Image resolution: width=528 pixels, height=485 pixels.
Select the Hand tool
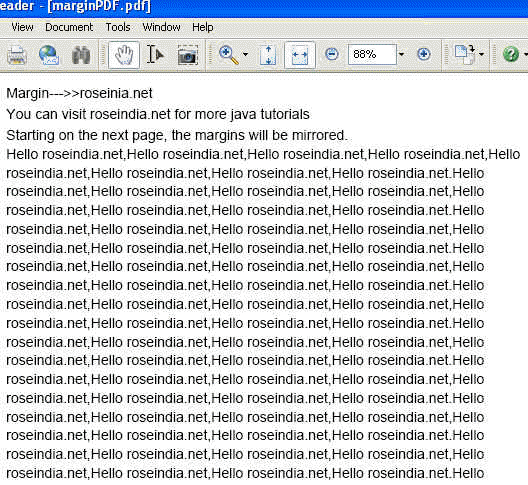tap(124, 55)
